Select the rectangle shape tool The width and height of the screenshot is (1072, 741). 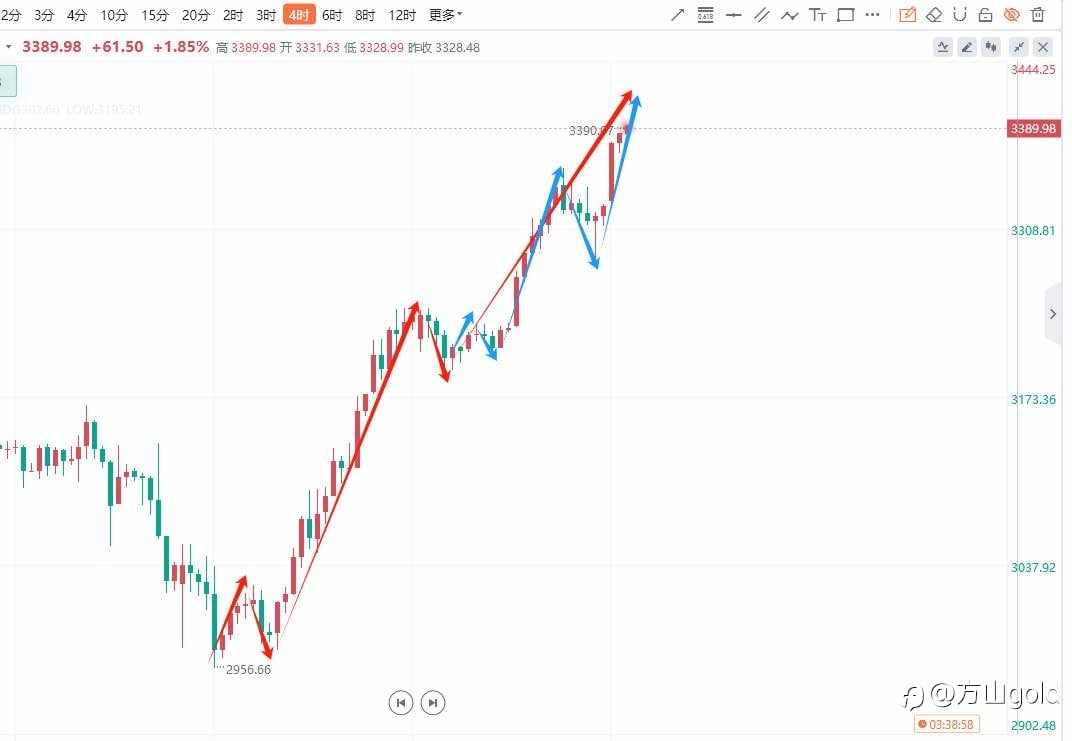pos(846,14)
